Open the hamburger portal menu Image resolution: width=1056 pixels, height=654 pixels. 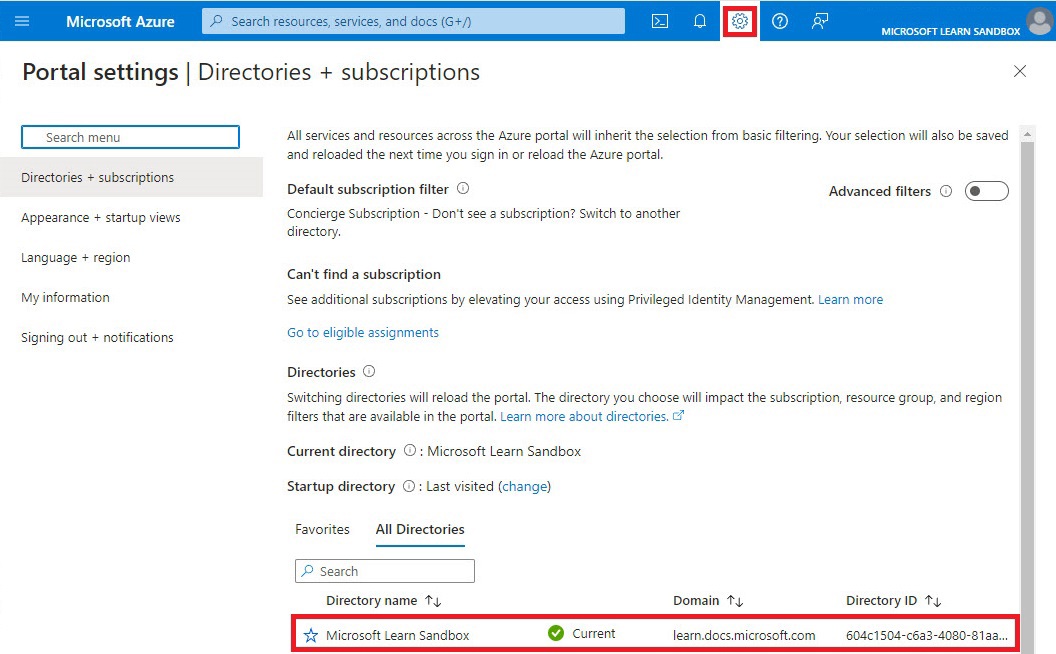[x=22, y=21]
